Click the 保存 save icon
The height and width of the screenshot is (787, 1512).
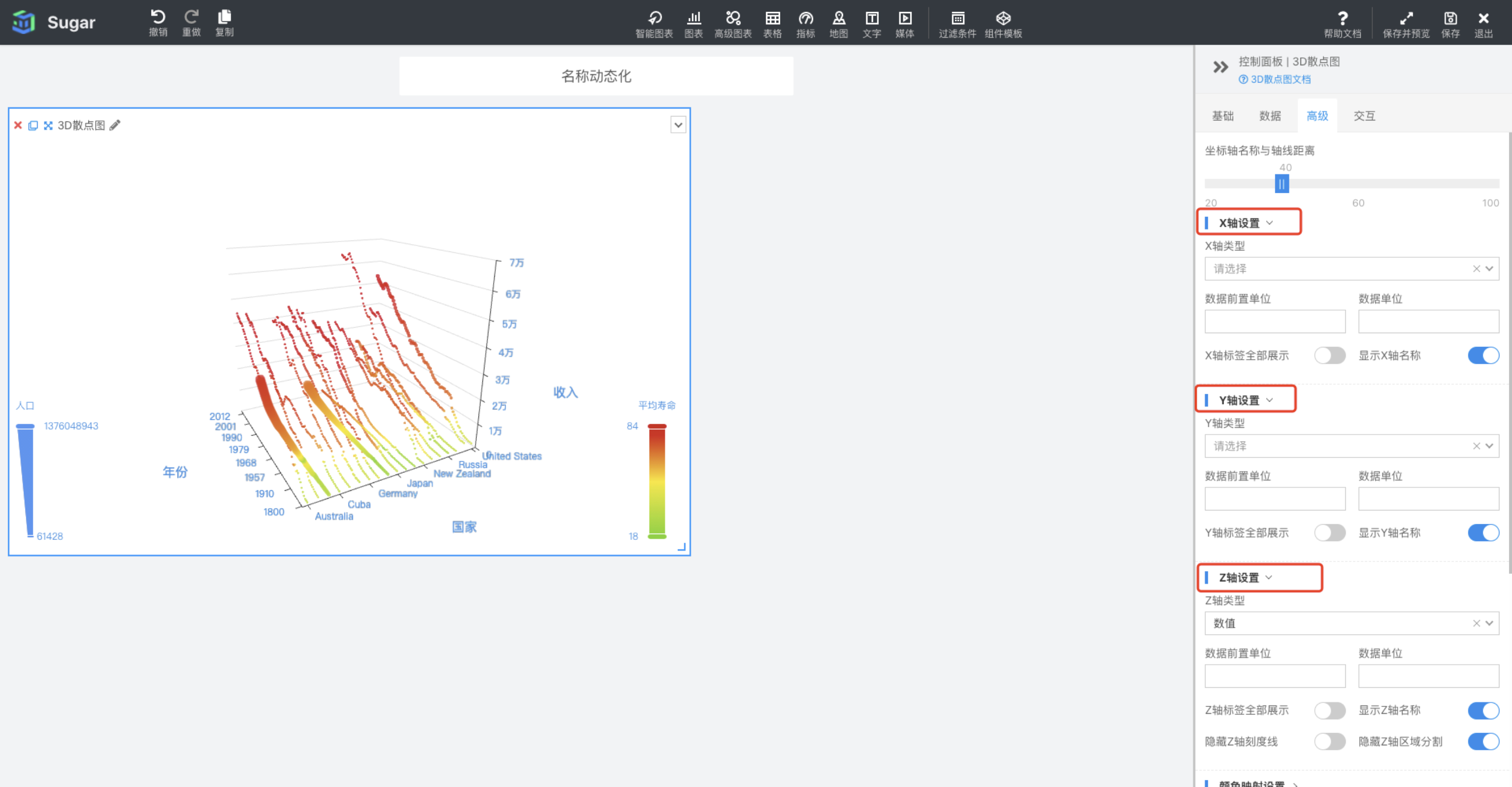[x=1450, y=24]
